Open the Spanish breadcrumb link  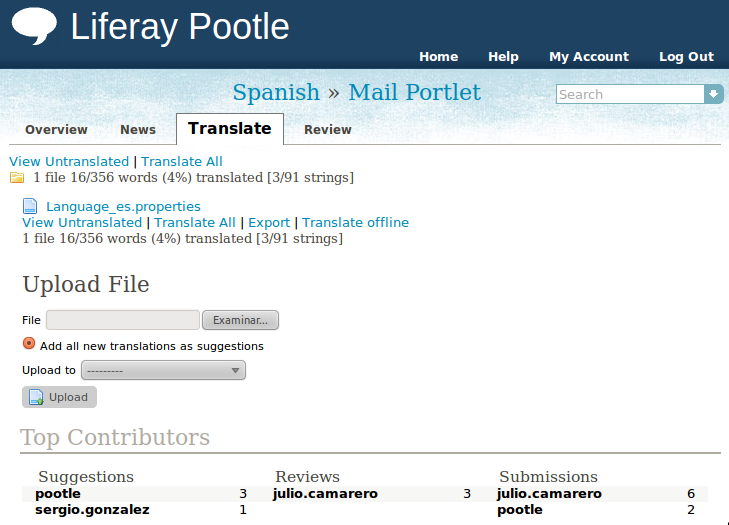click(276, 93)
